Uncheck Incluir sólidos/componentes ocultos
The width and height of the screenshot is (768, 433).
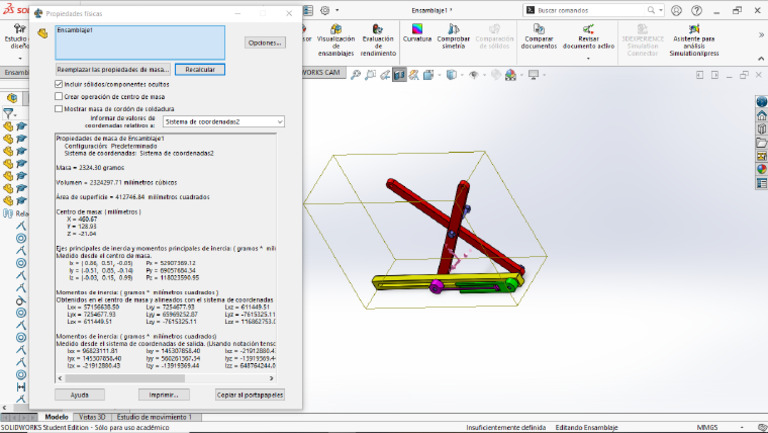pos(59,85)
